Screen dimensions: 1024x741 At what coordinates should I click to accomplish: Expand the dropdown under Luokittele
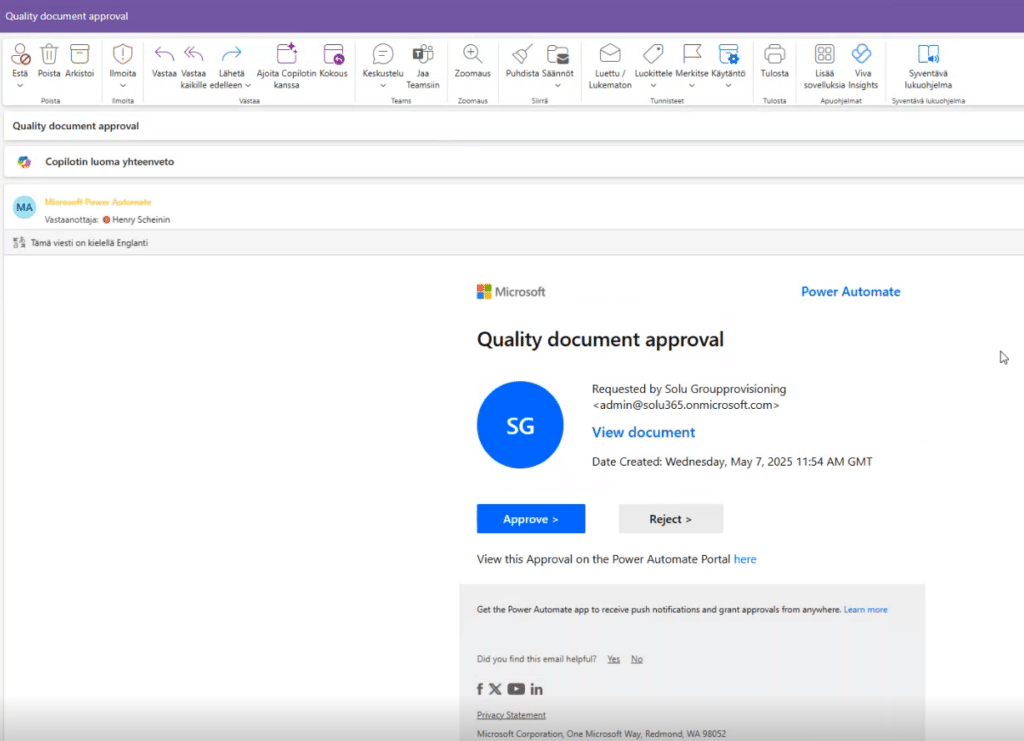coord(653,86)
